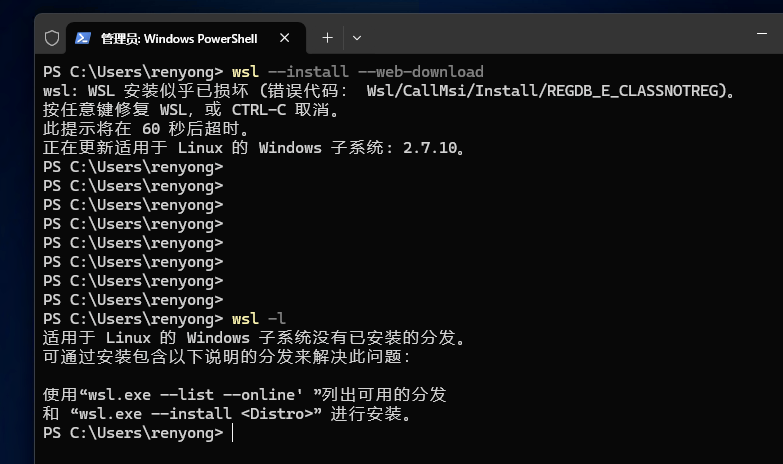Click the wsl.exe --install <Distro> text
Image resolution: width=783 pixels, height=464 pixels.
(x=196, y=414)
